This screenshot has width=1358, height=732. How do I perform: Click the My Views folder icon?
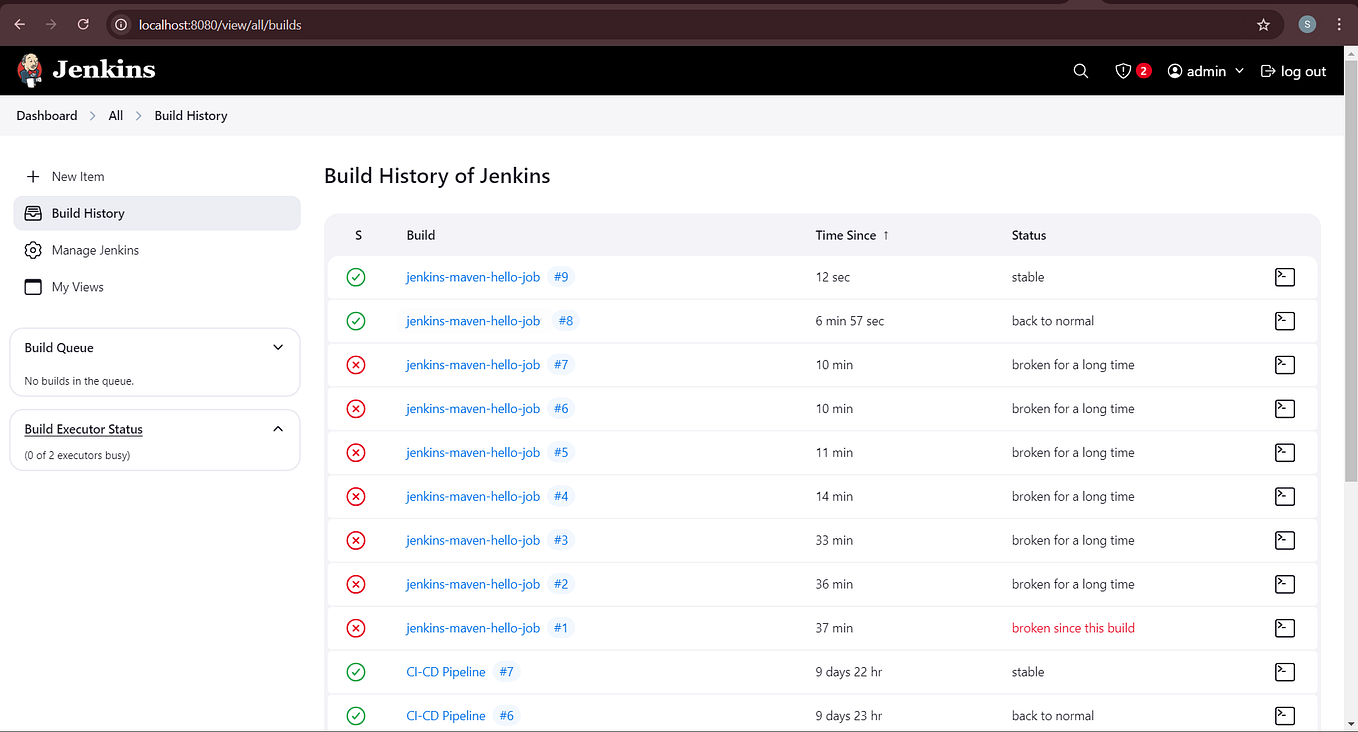coord(33,286)
